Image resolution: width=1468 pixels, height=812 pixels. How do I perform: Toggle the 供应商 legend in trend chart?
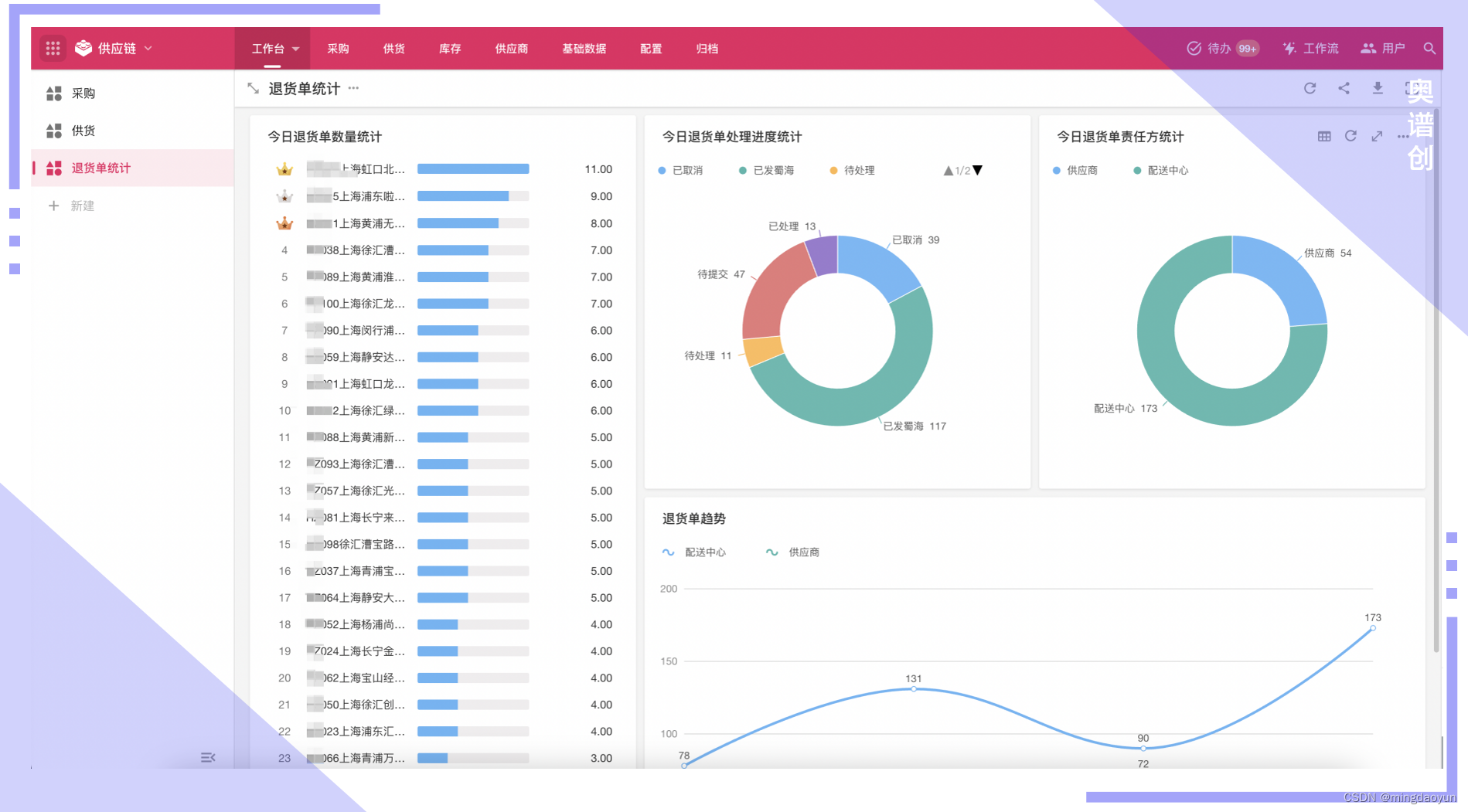click(x=792, y=552)
